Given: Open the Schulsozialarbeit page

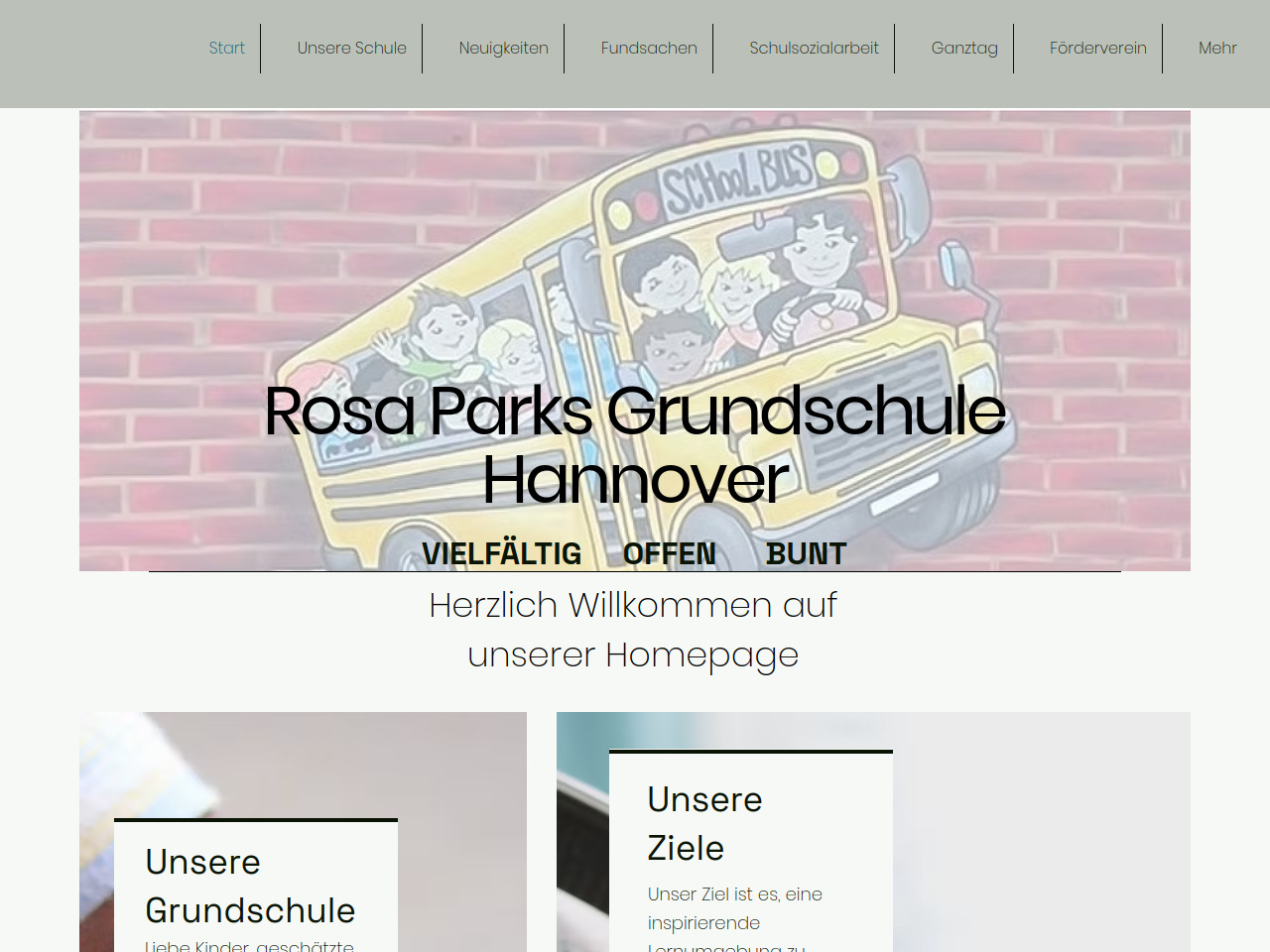Looking at the screenshot, I should [814, 48].
